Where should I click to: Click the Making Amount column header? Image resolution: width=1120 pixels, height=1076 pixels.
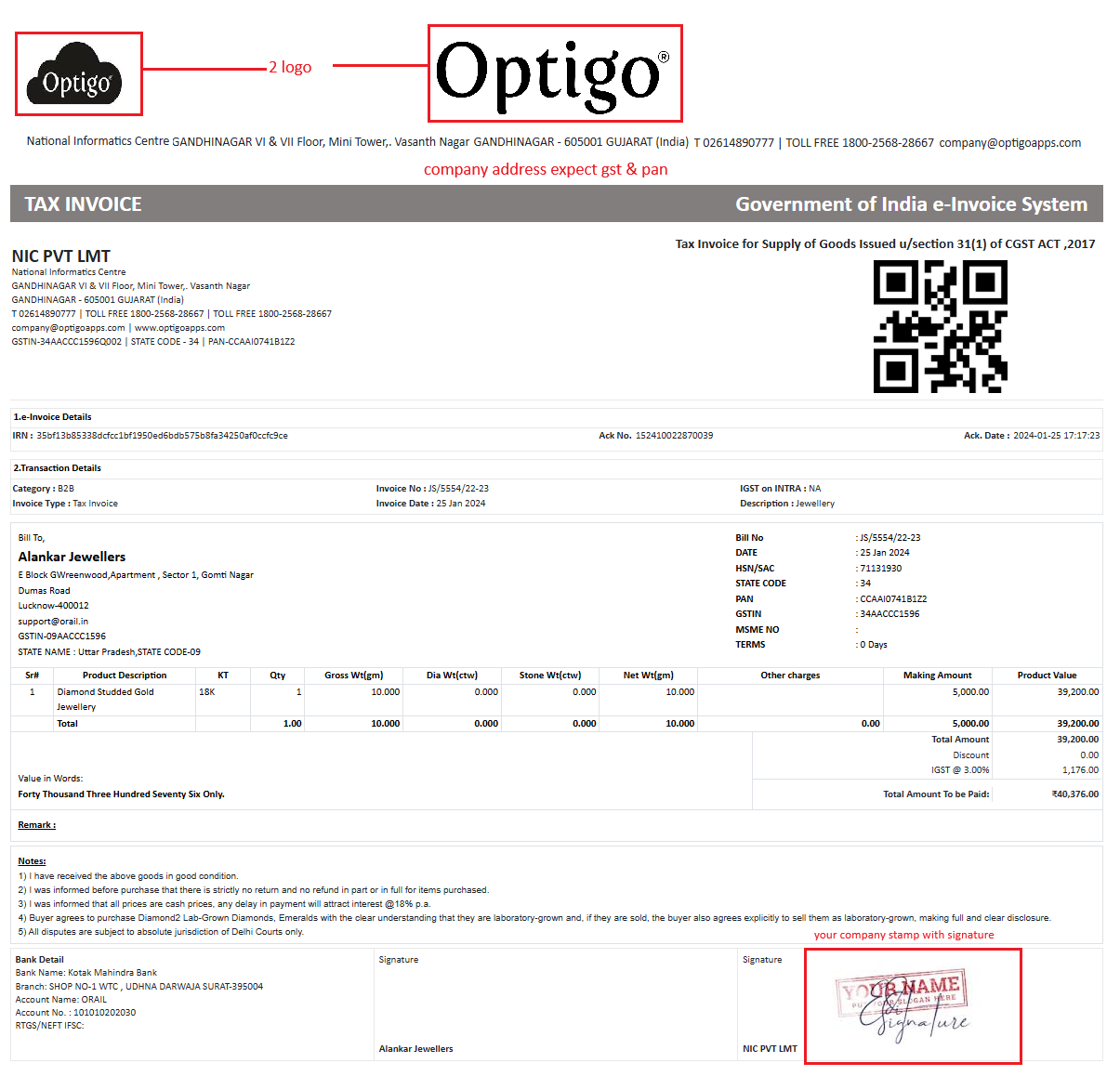(937, 676)
